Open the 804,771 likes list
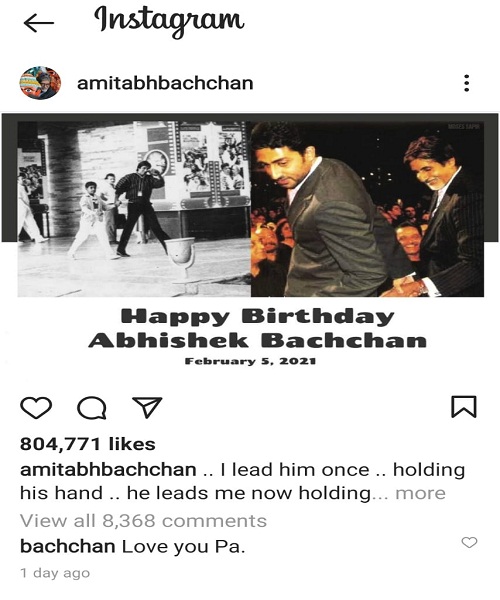 88,444
